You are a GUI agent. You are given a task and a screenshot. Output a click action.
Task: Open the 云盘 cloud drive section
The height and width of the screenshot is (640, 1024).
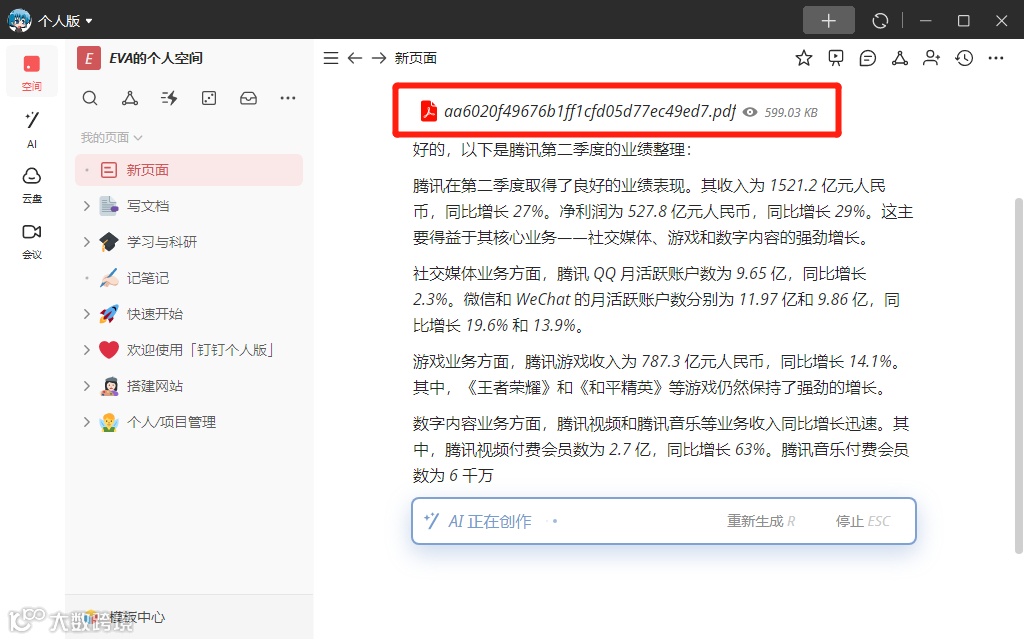pos(31,185)
